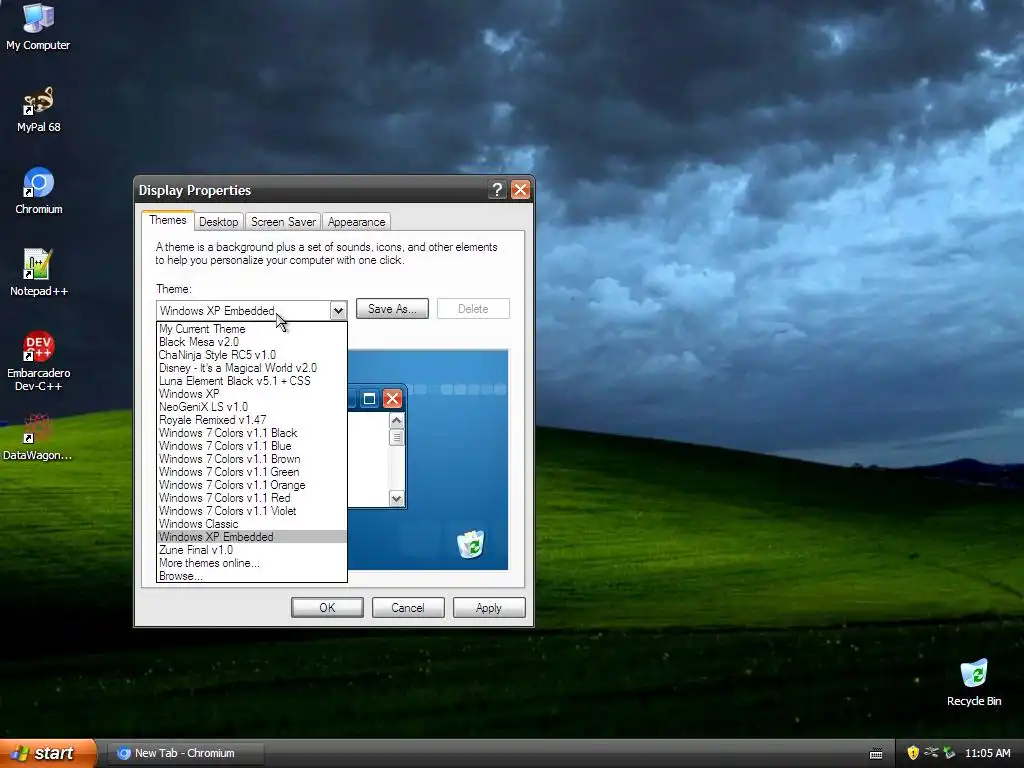The image size is (1024, 768).
Task: Select Royale Remixed v1.47 theme
Action: 251,420
